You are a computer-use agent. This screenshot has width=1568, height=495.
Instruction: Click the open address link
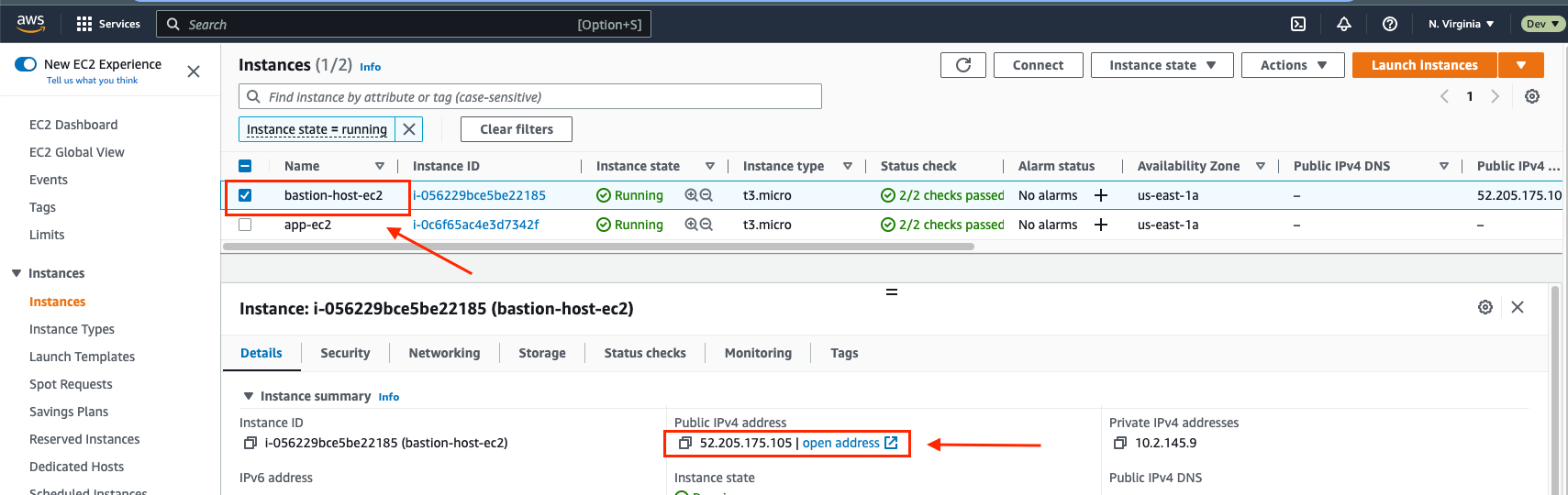850,443
